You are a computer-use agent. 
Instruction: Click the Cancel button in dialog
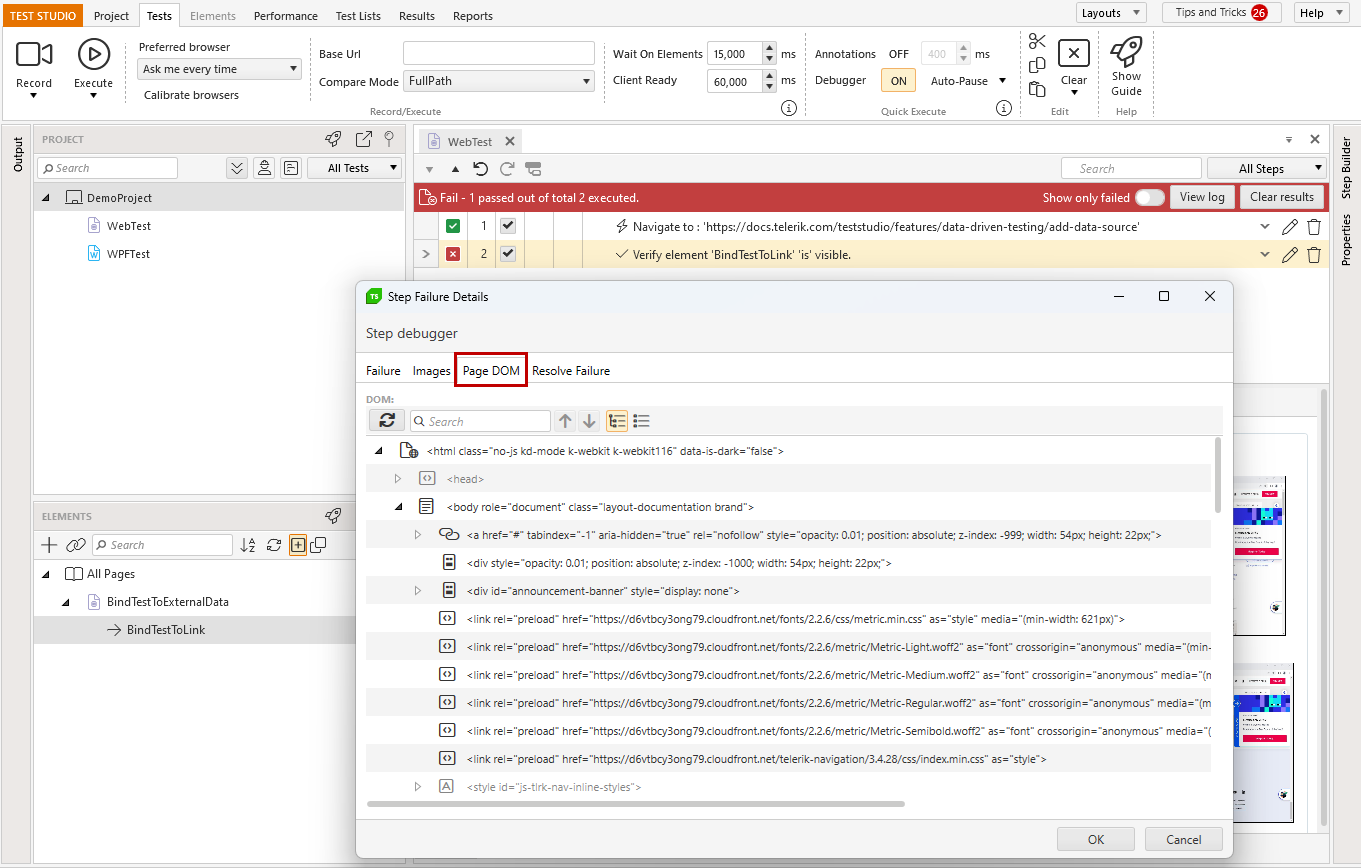(1184, 839)
